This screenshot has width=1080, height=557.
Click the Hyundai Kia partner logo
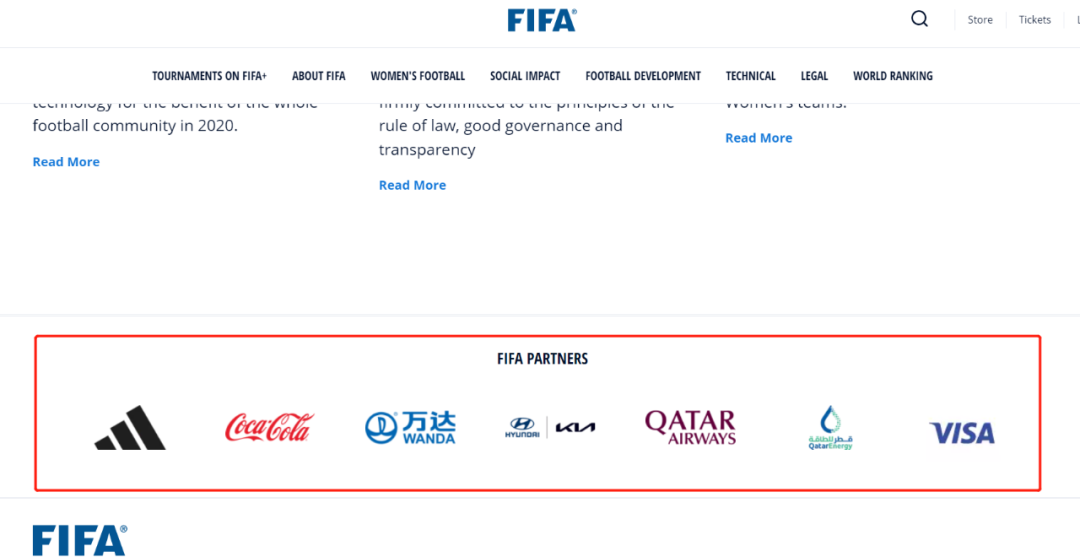pyautogui.click(x=550, y=428)
